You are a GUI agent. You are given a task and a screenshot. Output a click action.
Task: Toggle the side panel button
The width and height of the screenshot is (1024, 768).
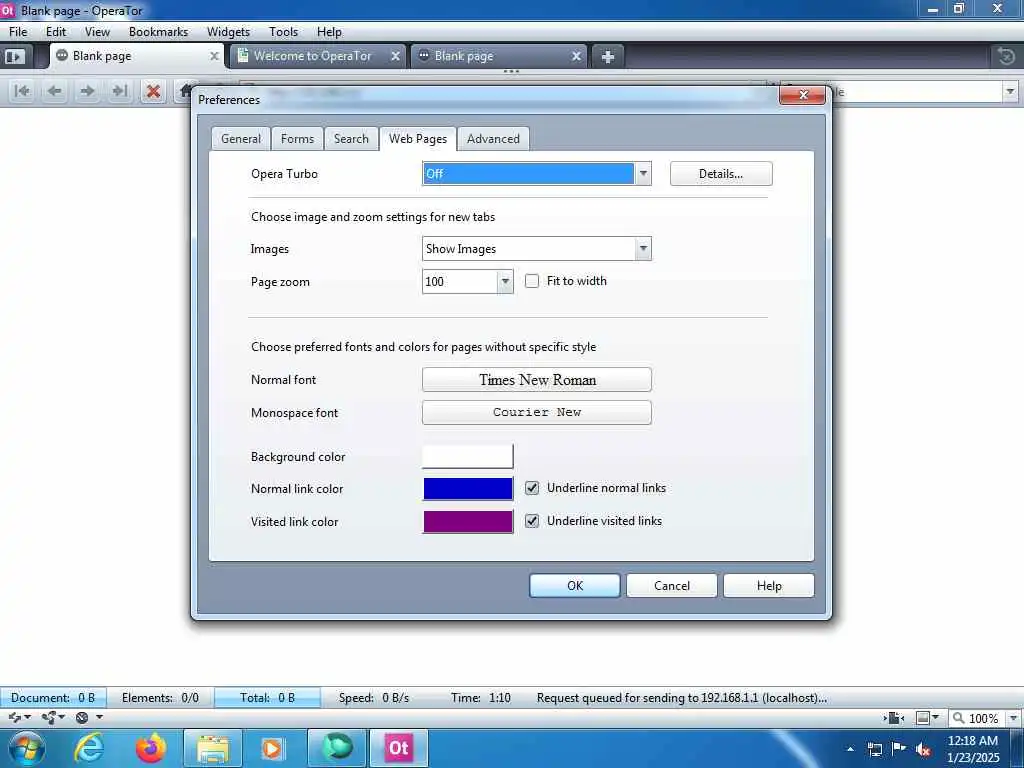pos(14,57)
